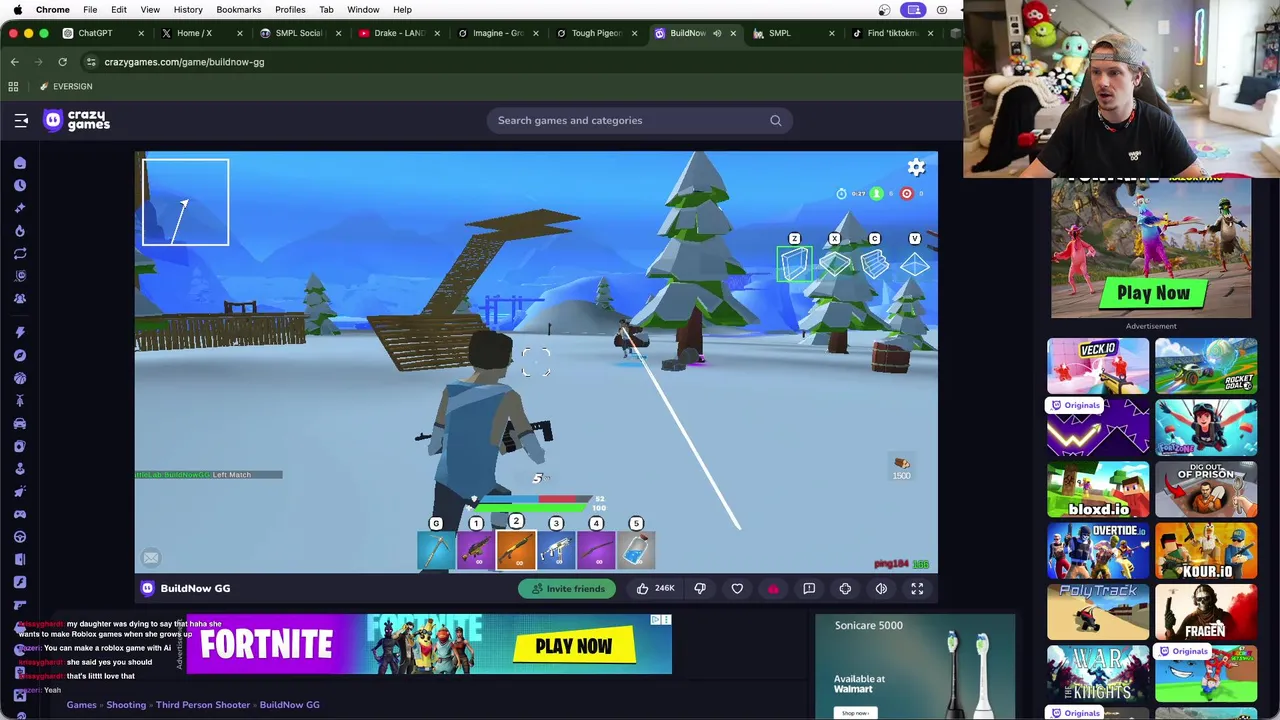Select the orange shotgun in slot 2
The height and width of the screenshot is (720, 1280).
[516, 550]
